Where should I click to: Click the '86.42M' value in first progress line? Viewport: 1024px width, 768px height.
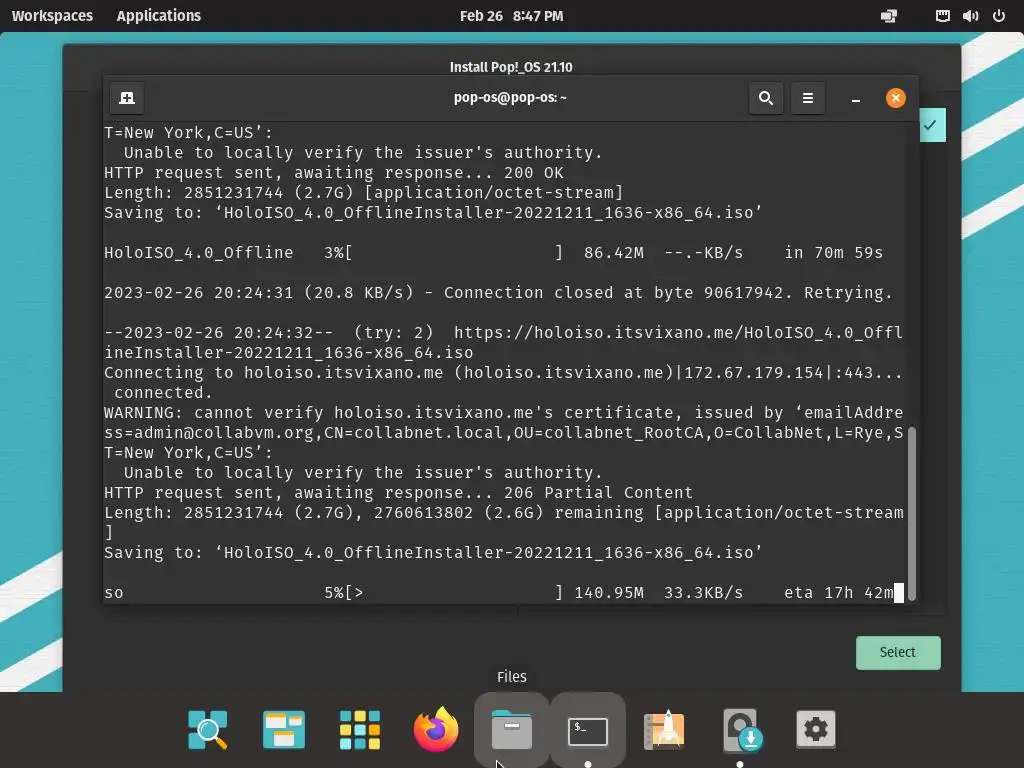614,253
